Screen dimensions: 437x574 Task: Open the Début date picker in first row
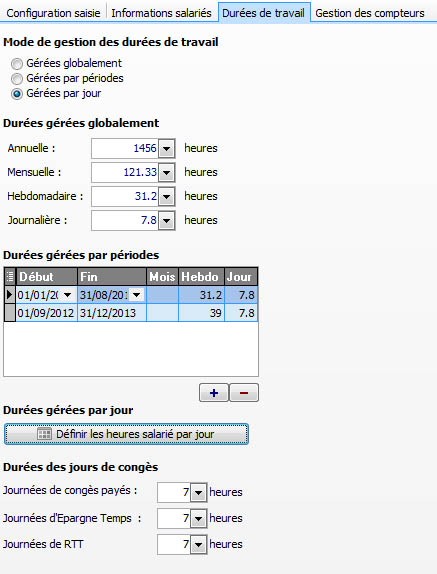pyautogui.click(x=68, y=295)
